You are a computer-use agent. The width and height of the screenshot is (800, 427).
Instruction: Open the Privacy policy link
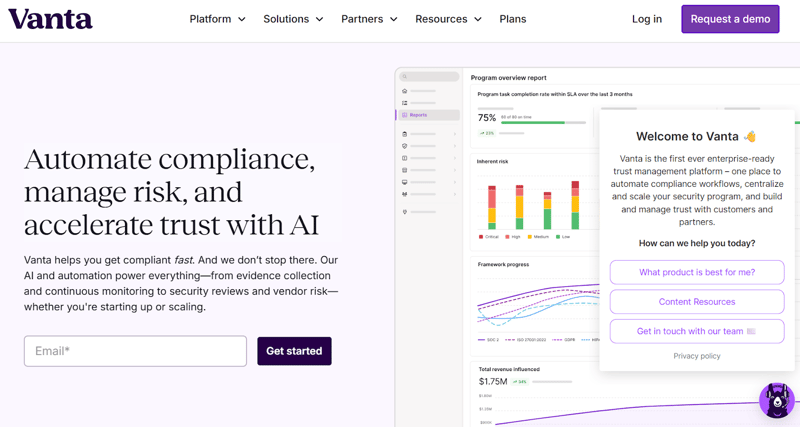697,356
